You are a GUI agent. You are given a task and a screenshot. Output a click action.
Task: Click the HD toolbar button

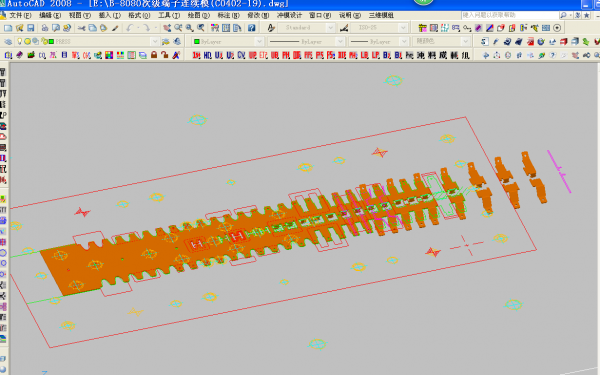207,55
